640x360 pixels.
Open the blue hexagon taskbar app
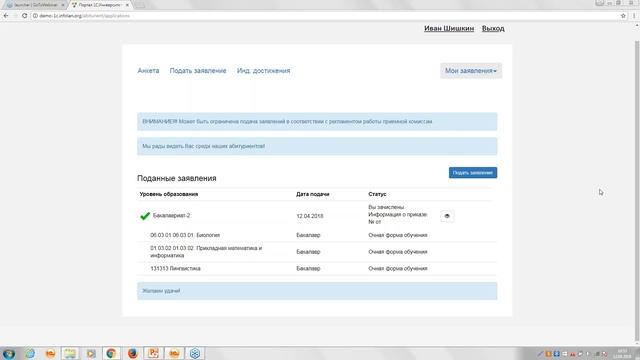[195, 353]
